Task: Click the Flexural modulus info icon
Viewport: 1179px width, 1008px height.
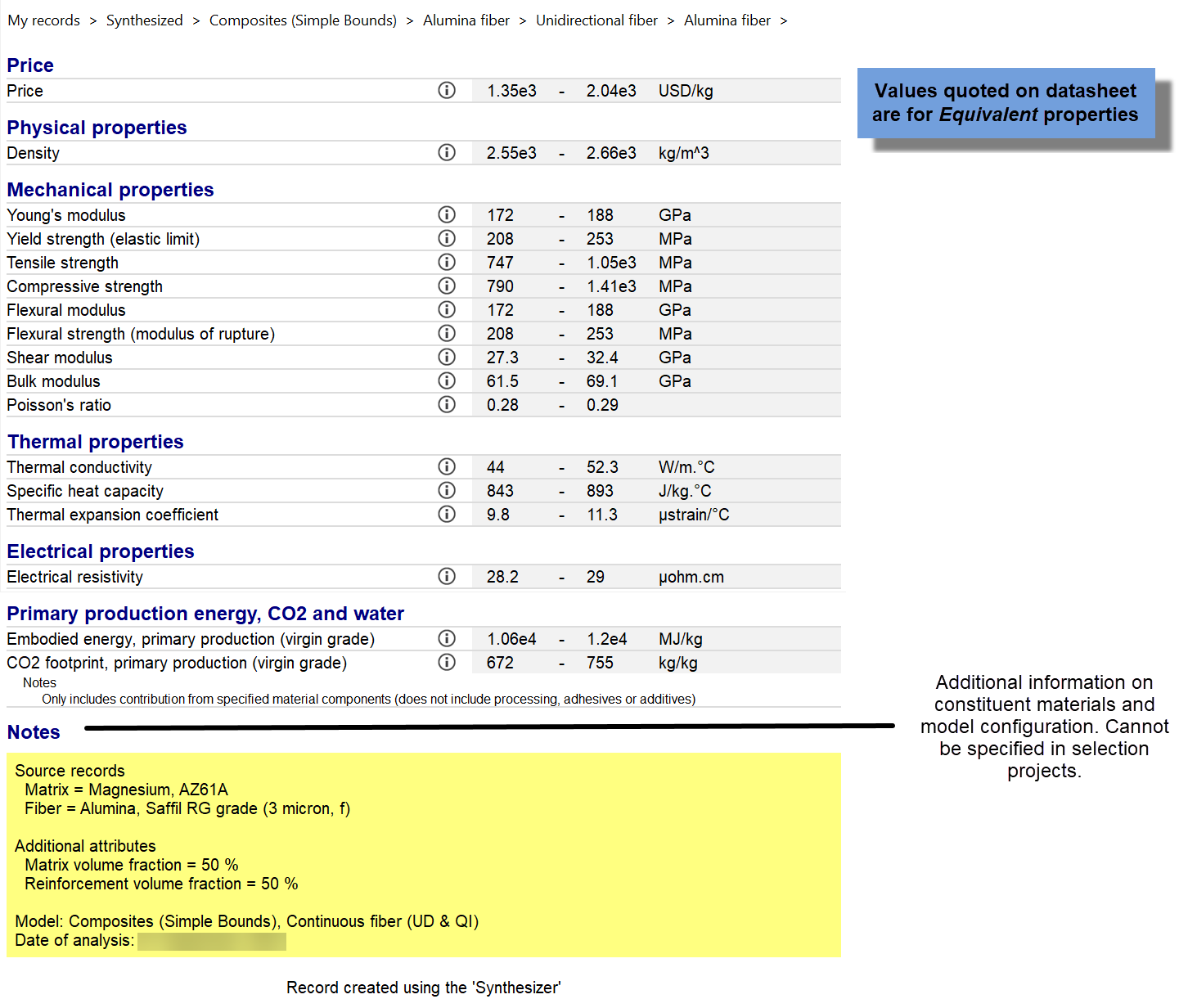Action: point(447,309)
